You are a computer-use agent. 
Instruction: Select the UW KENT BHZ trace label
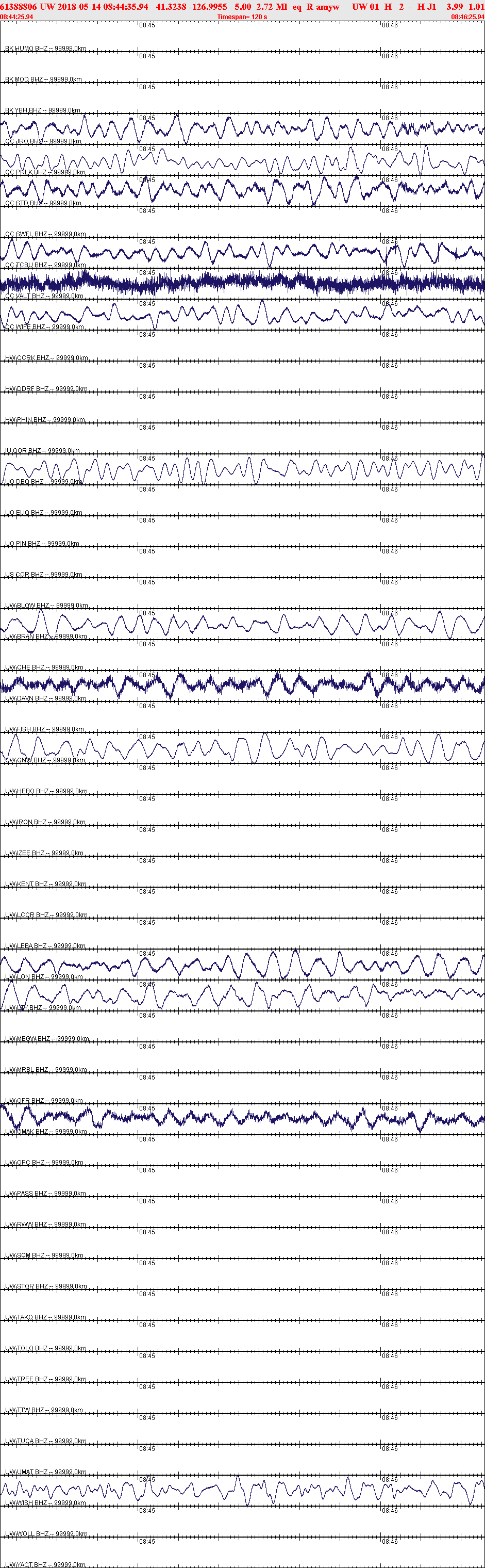tap(46, 884)
